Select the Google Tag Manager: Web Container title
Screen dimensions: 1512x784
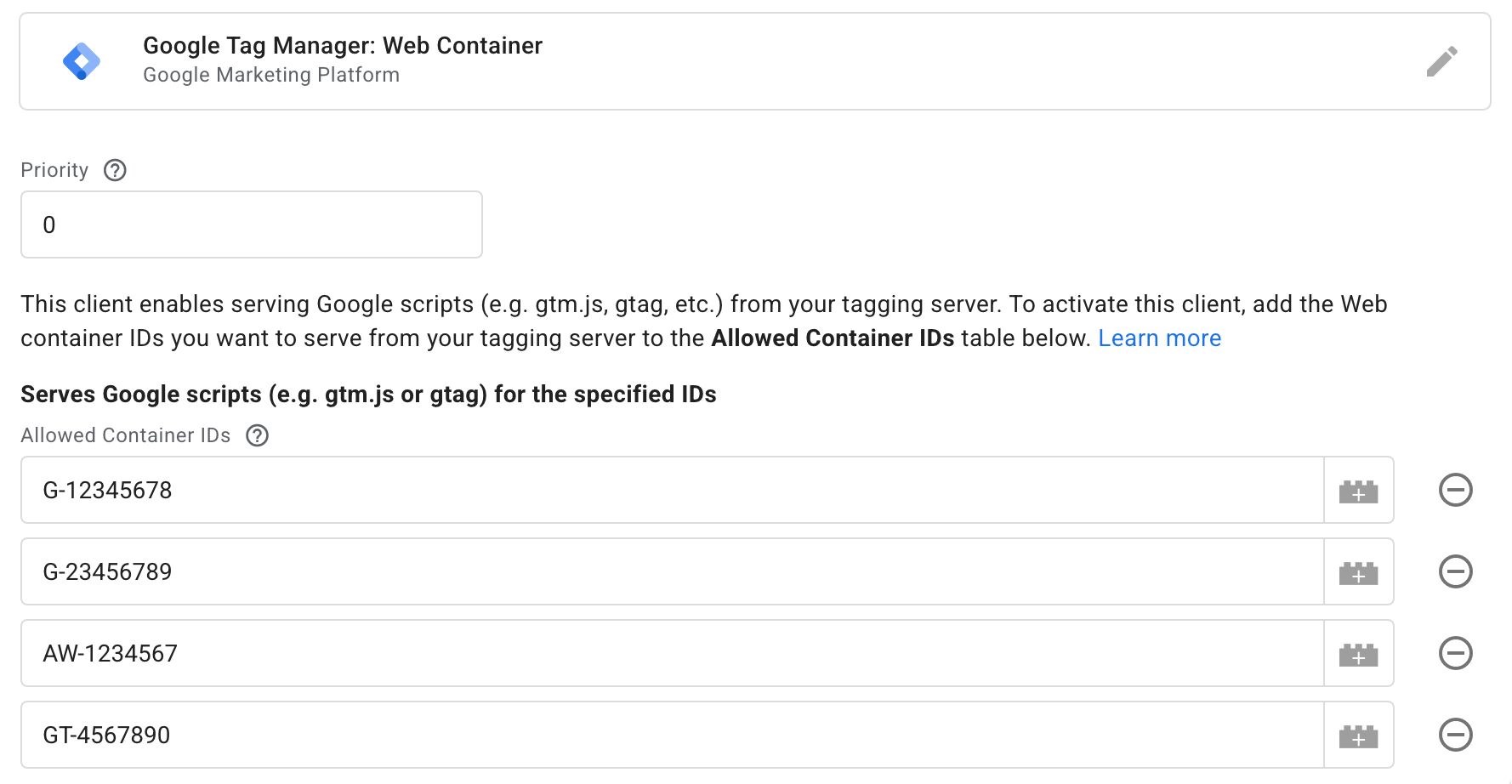[x=342, y=46]
